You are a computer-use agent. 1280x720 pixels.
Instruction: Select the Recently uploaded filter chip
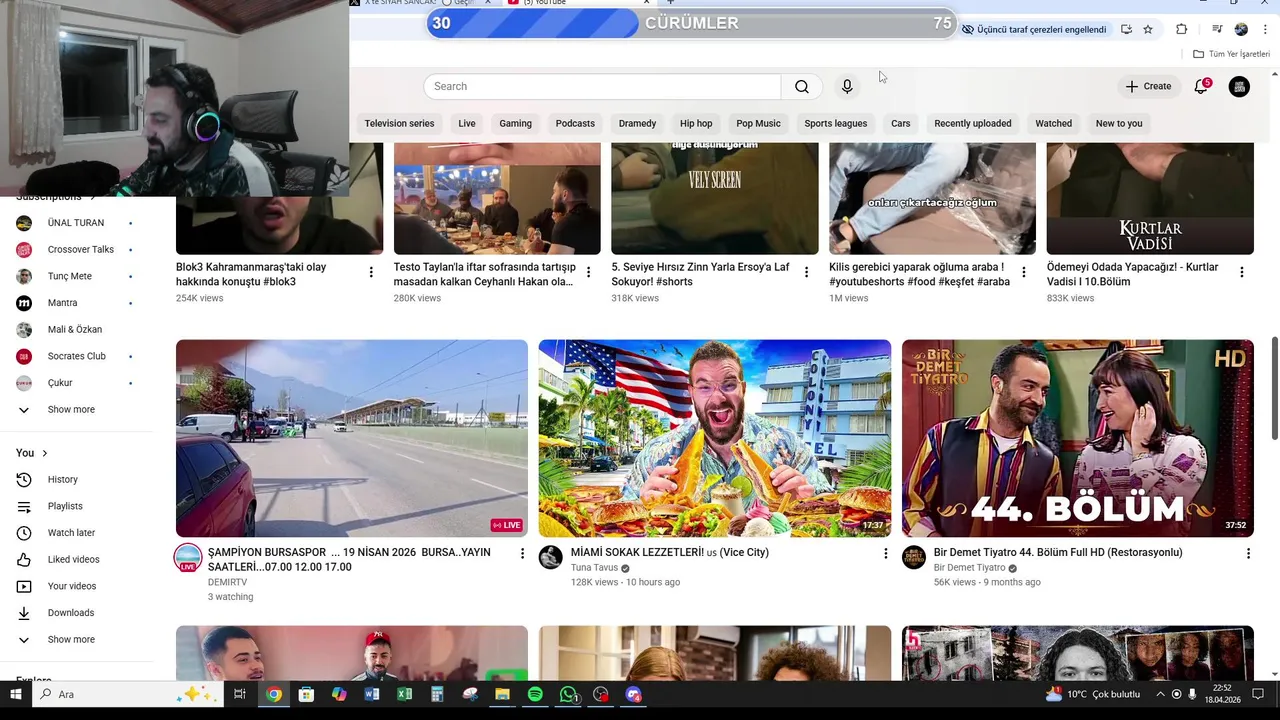(x=973, y=124)
